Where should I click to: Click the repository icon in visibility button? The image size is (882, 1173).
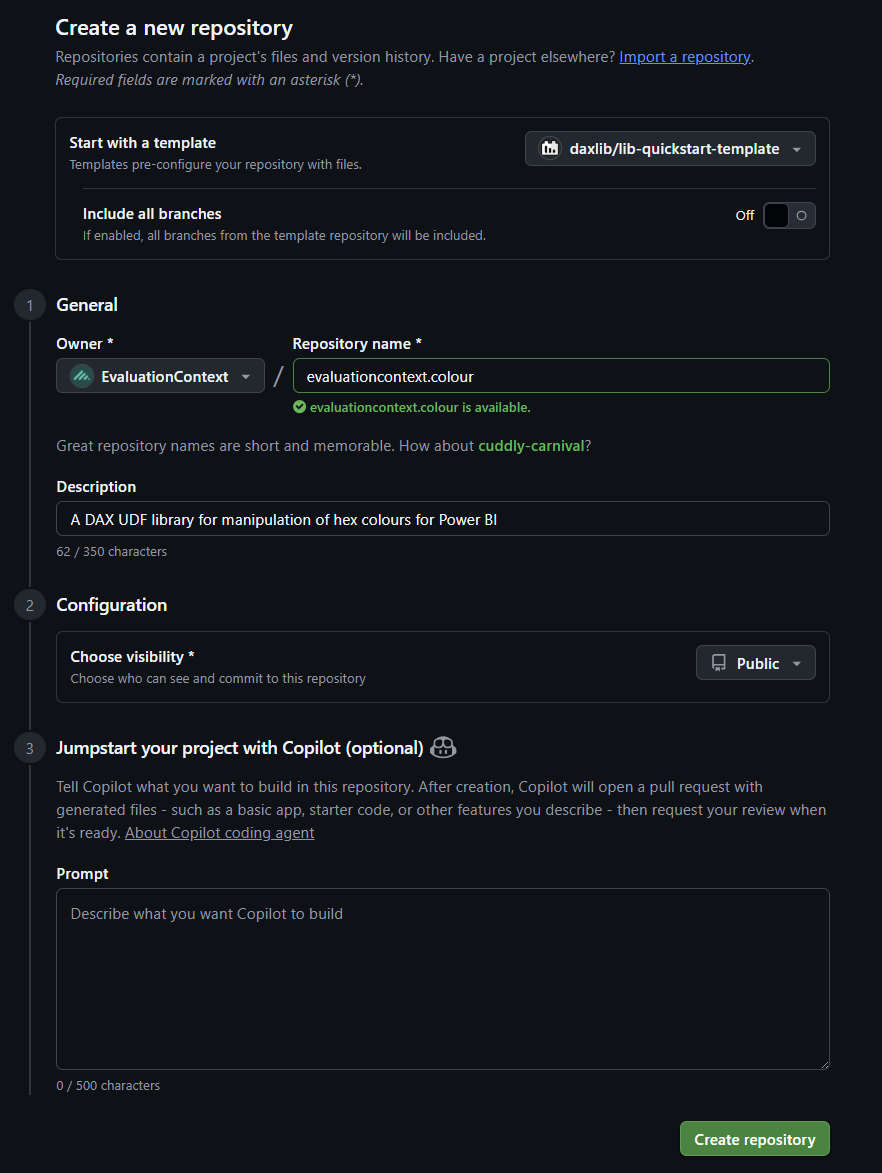pos(719,663)
